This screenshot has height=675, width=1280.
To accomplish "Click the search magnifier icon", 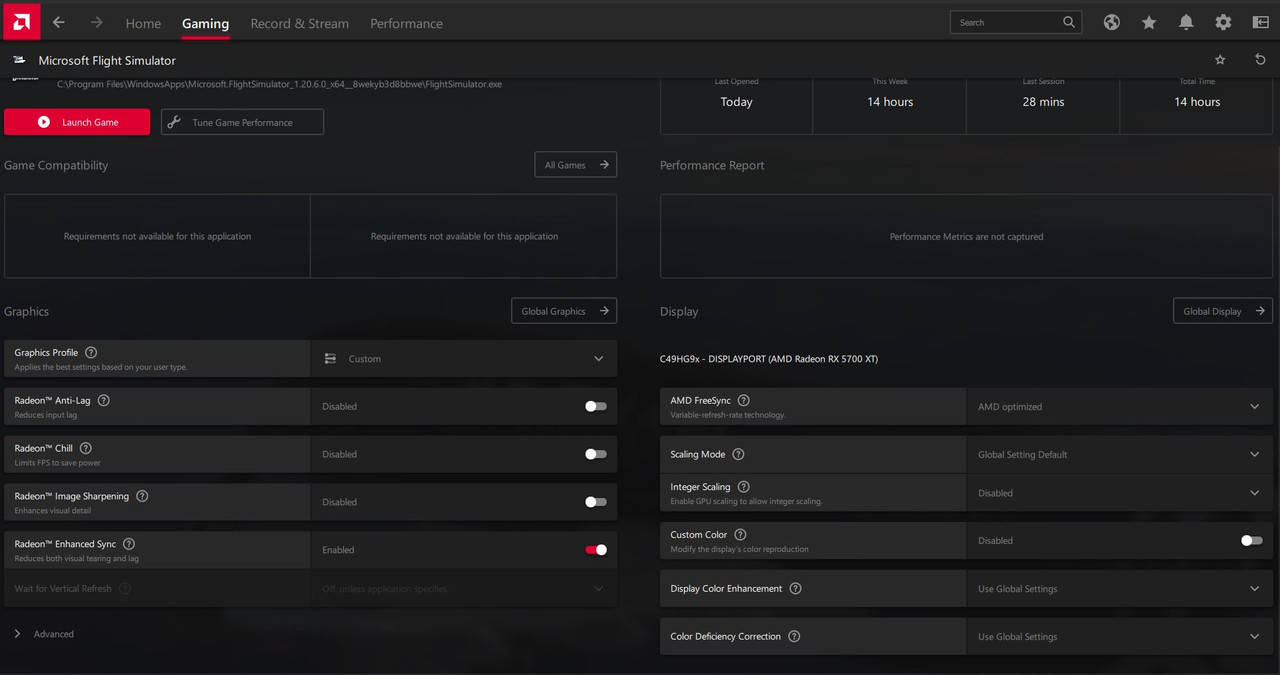I will pyautogui.click(x=1069, y=22).
